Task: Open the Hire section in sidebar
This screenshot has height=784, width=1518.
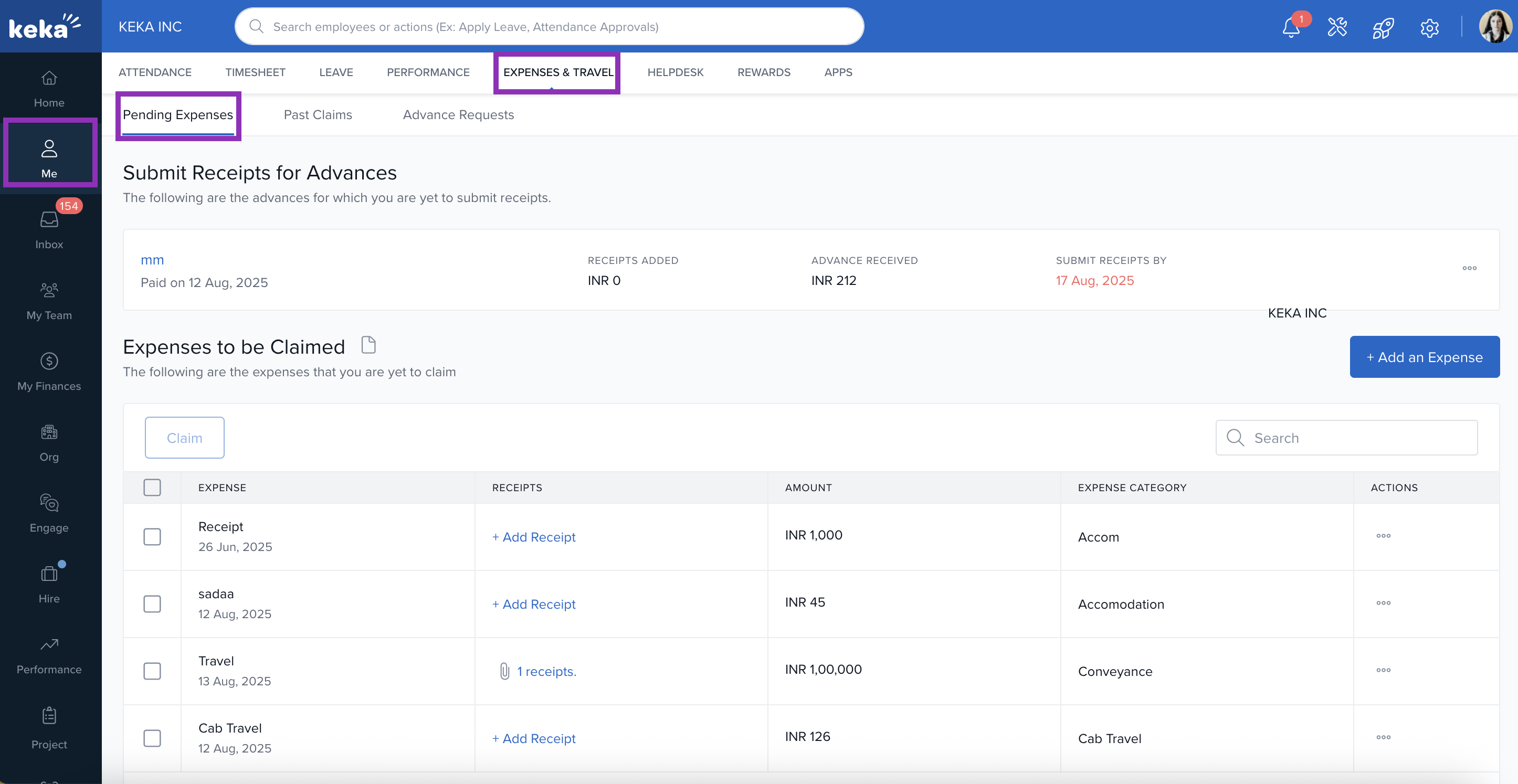Action: coord(49,584)
